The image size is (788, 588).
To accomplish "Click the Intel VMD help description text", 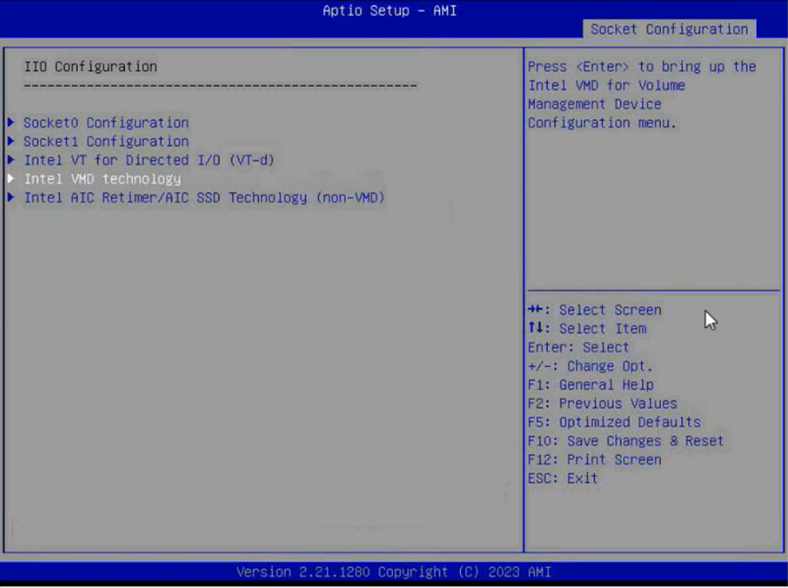I will point(642,94).
